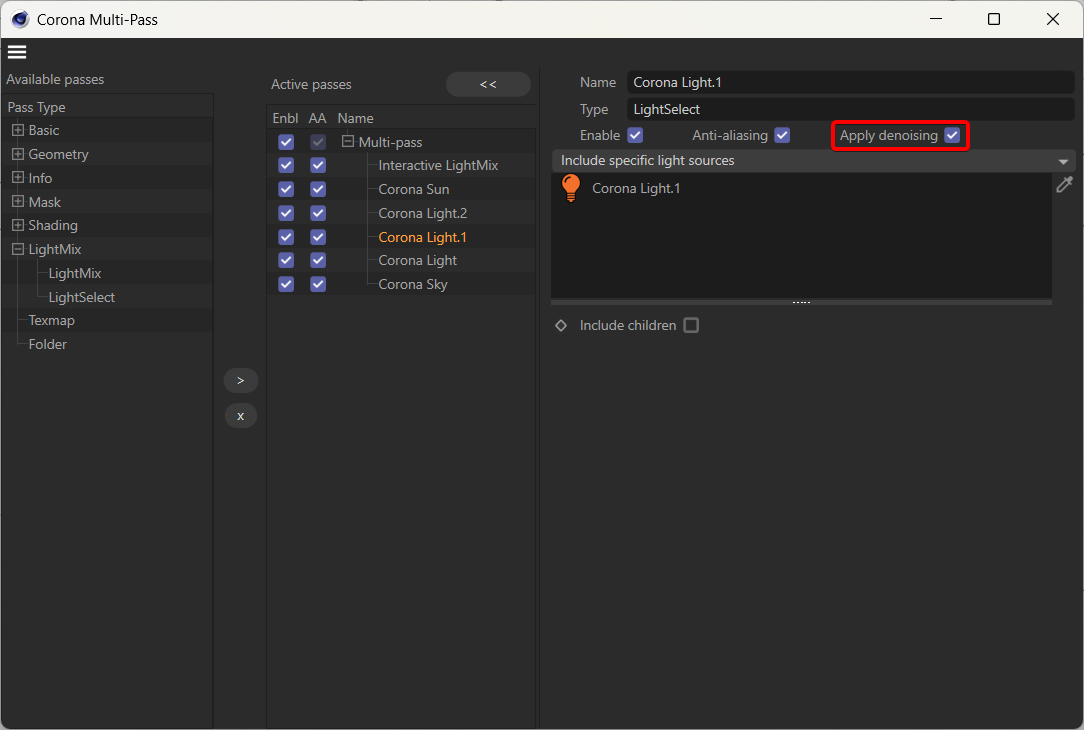Toggle Enbl checkbox for Corona Sky
This screenshot has height=730, width=1084.
point(286,284)
